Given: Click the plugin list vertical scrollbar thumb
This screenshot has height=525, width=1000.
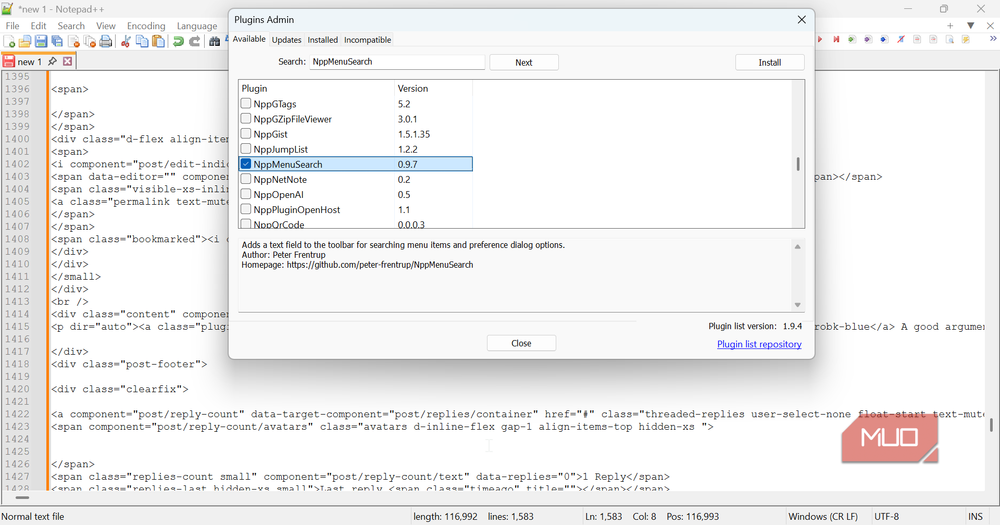Looking at the screenshot, I should pyautogui.click(x=798, y=164).
